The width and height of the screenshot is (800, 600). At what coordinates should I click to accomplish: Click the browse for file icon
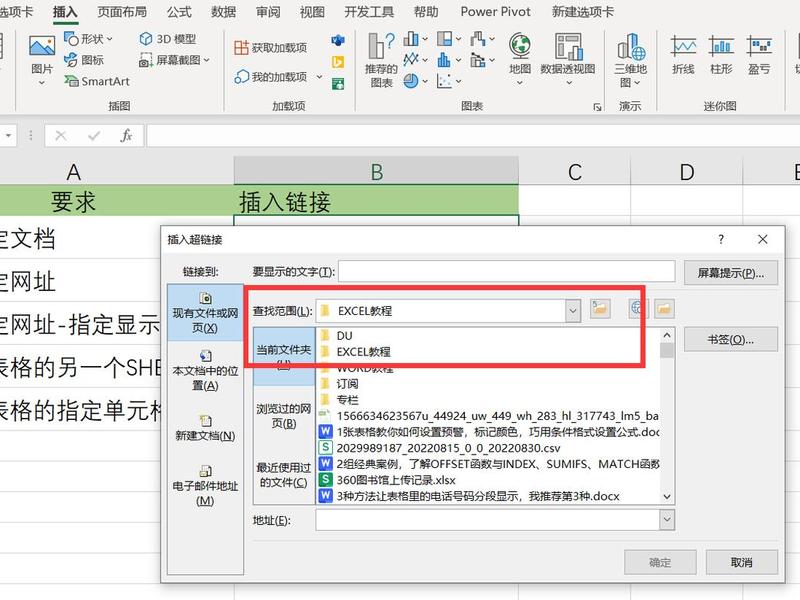[664, 309]
